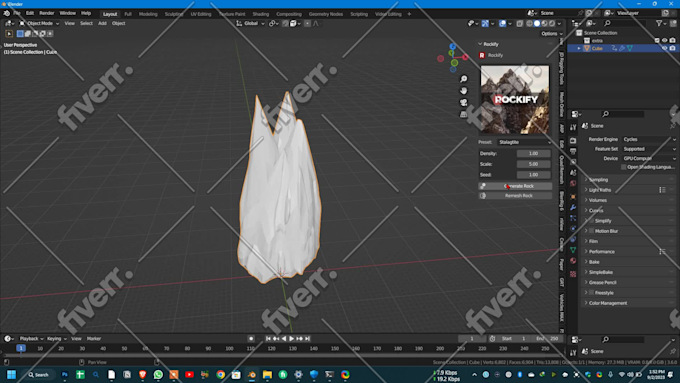Image resolution: width=680 pixels, height=383 pixels.
Task: Start timeline playback with play button
Action: (x=291, y=338)
